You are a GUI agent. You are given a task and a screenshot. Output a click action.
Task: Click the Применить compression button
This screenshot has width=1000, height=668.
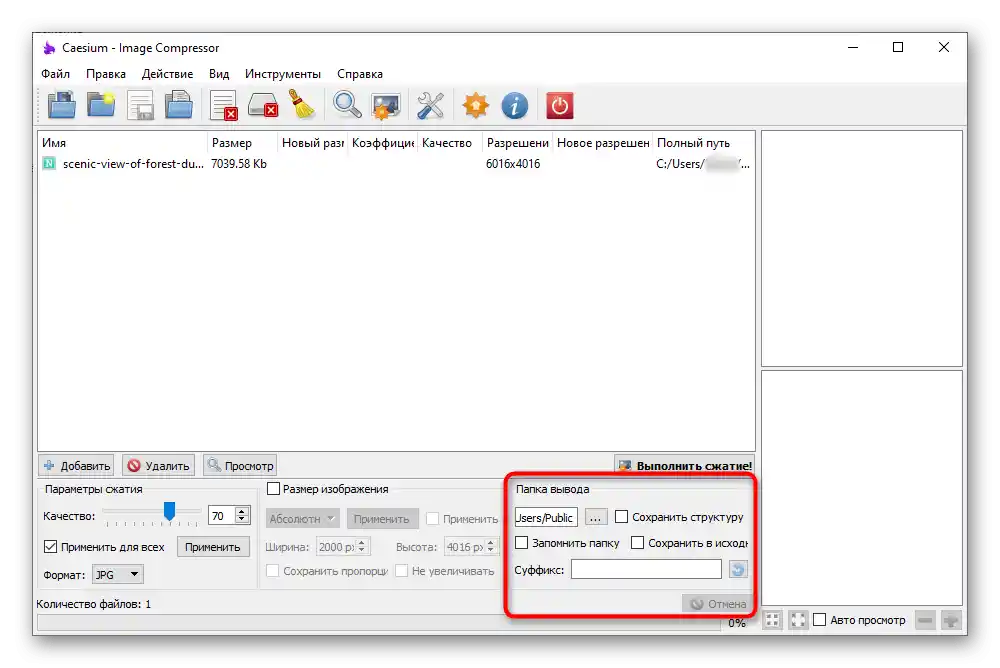pyautogui.click(x=212, y=547)
